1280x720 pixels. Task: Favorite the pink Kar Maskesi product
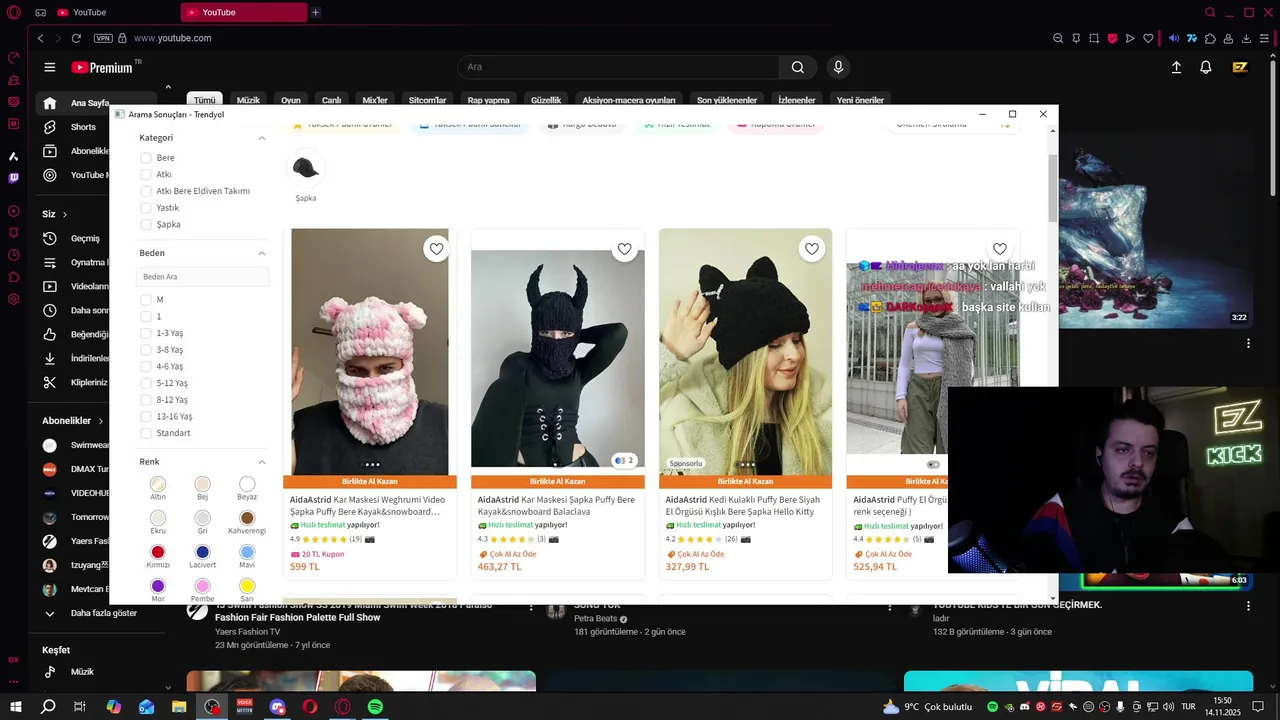[436, 249]
